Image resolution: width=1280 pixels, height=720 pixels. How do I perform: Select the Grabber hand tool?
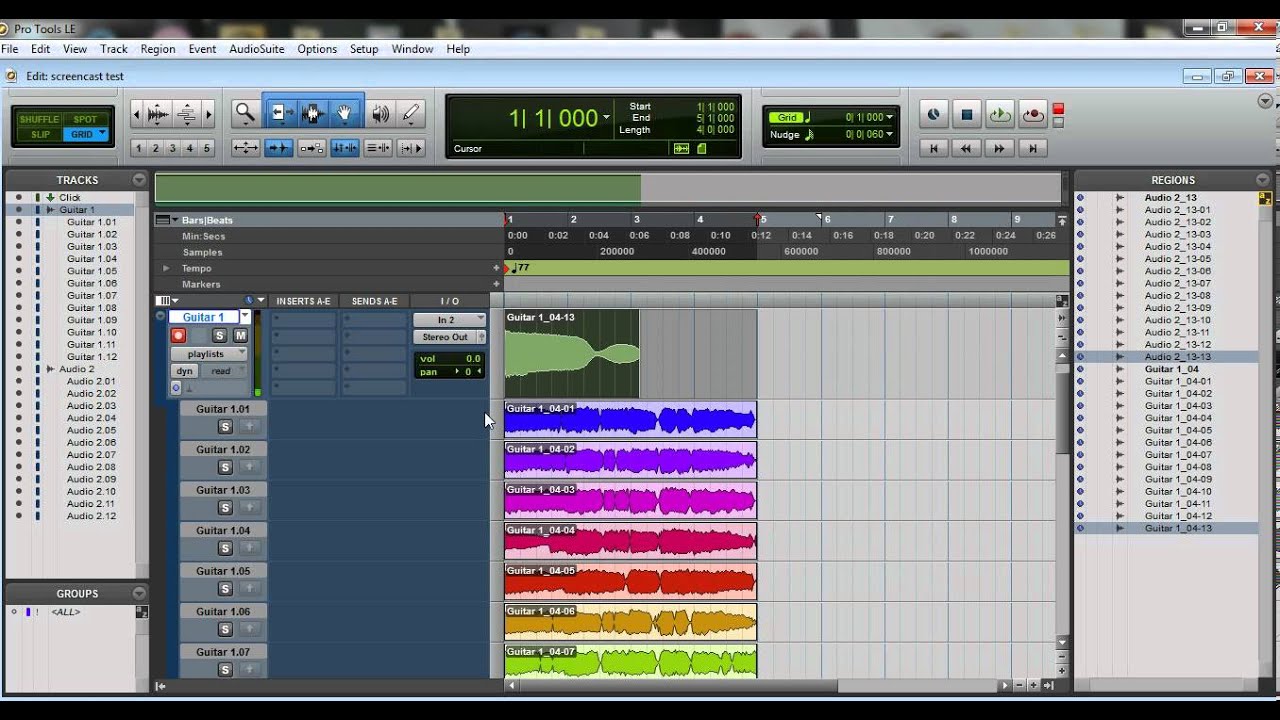click(344, 114)
